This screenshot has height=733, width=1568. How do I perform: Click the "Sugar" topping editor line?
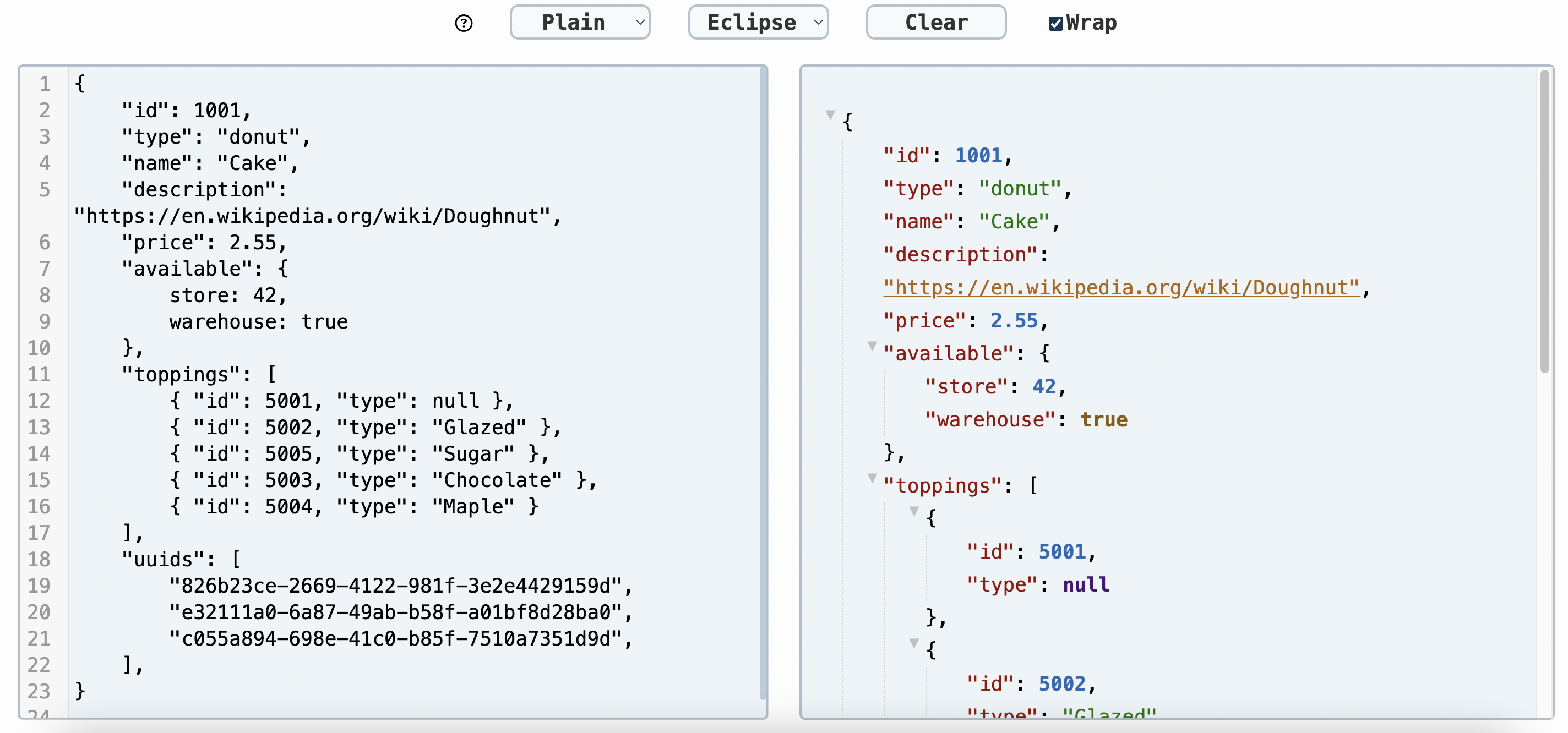358,454
